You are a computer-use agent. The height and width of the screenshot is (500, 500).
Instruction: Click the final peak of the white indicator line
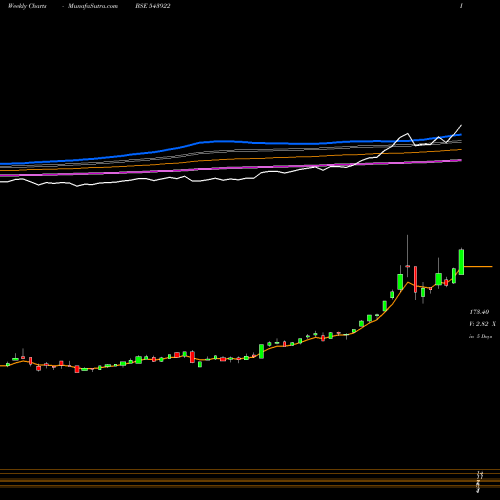pos(461,125)
